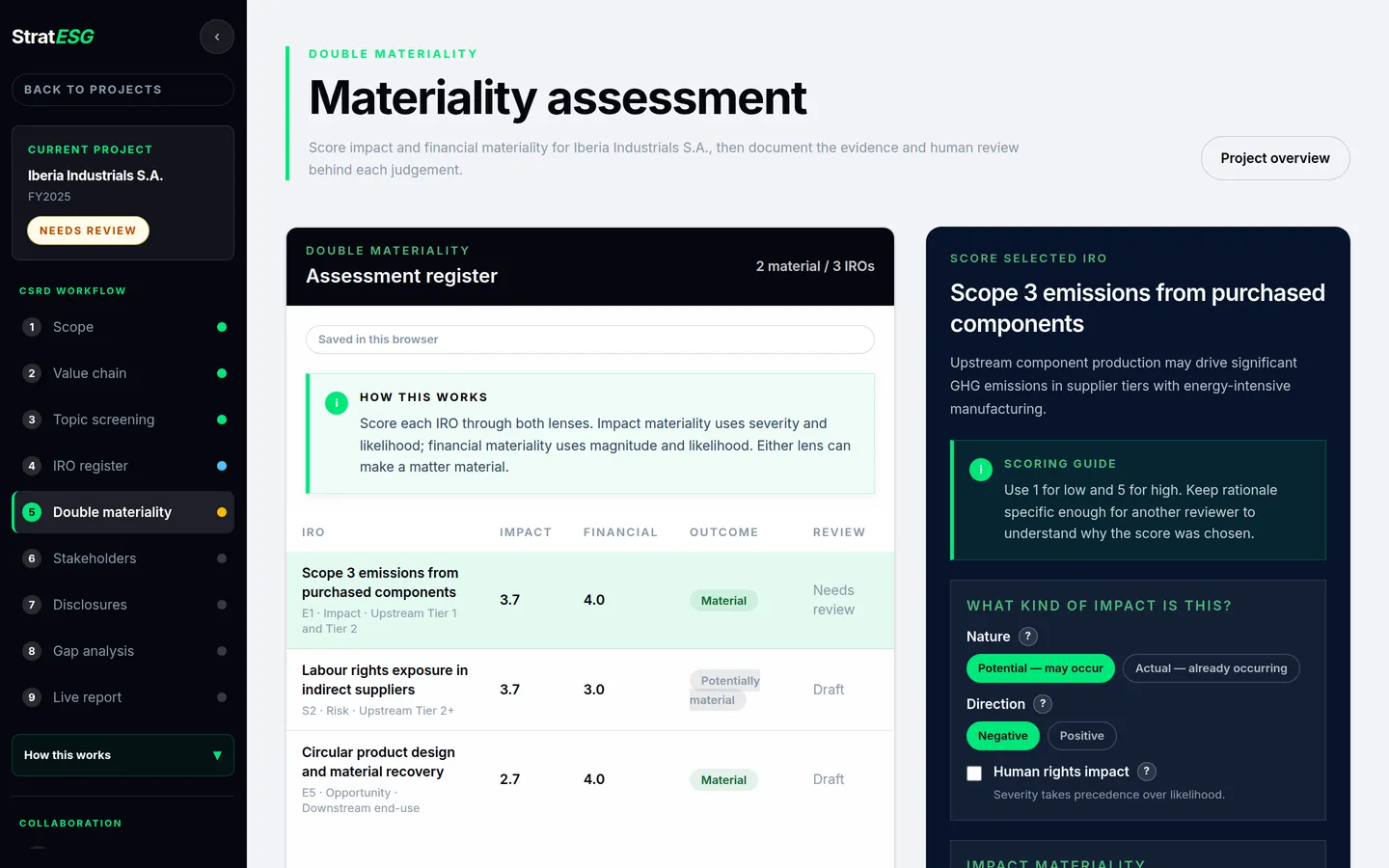Click the FINANCIAL column header
This screenshot has width=1389, height=868.
click(x=620, y=532)
